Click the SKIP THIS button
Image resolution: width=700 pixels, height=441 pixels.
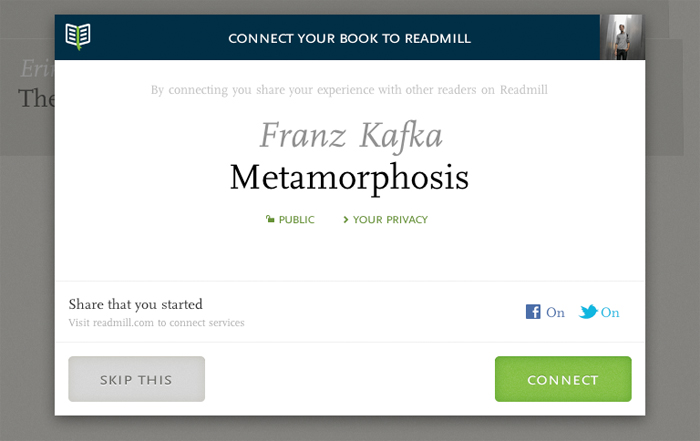pos(137,379)
